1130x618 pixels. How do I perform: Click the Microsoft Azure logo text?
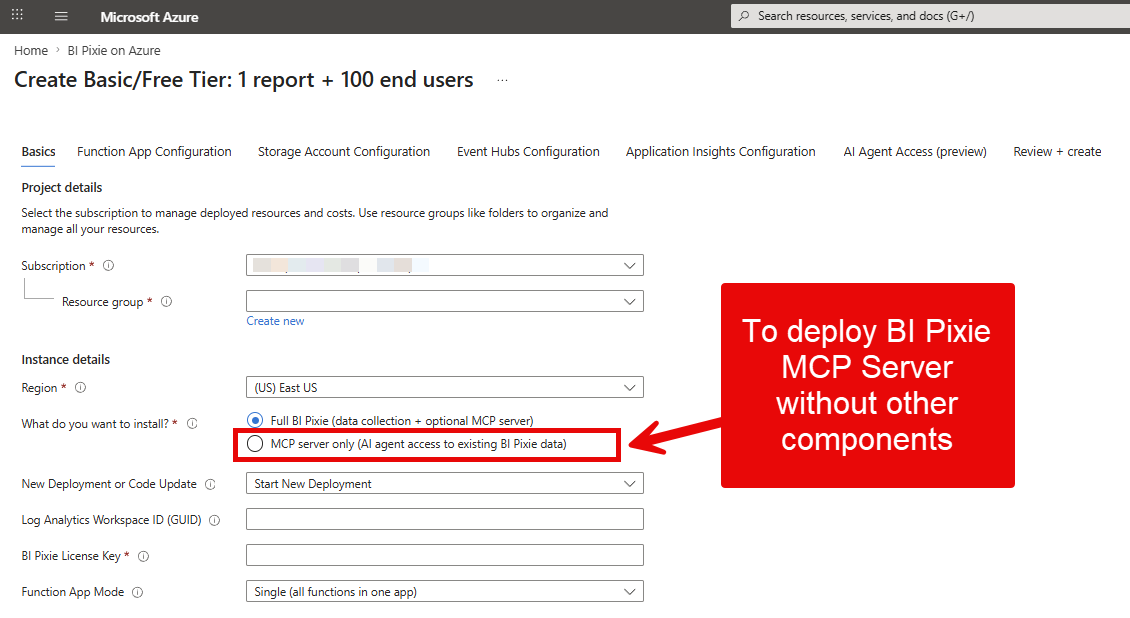click(x=149, y=17)
